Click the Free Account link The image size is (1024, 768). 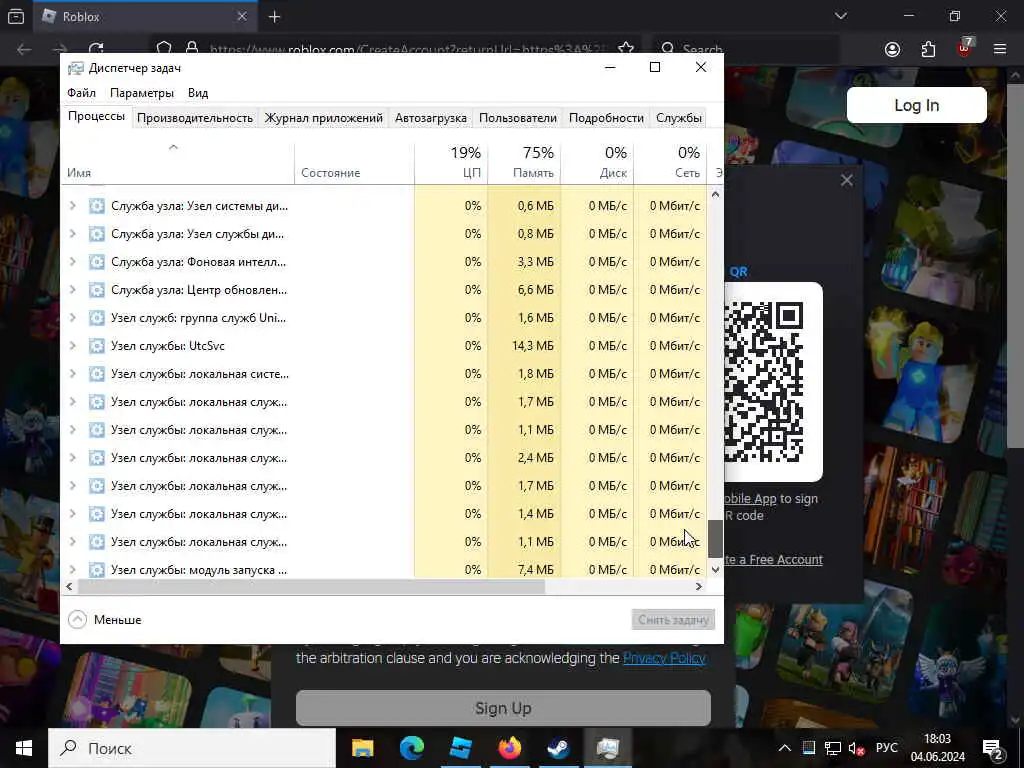[774, 560]
